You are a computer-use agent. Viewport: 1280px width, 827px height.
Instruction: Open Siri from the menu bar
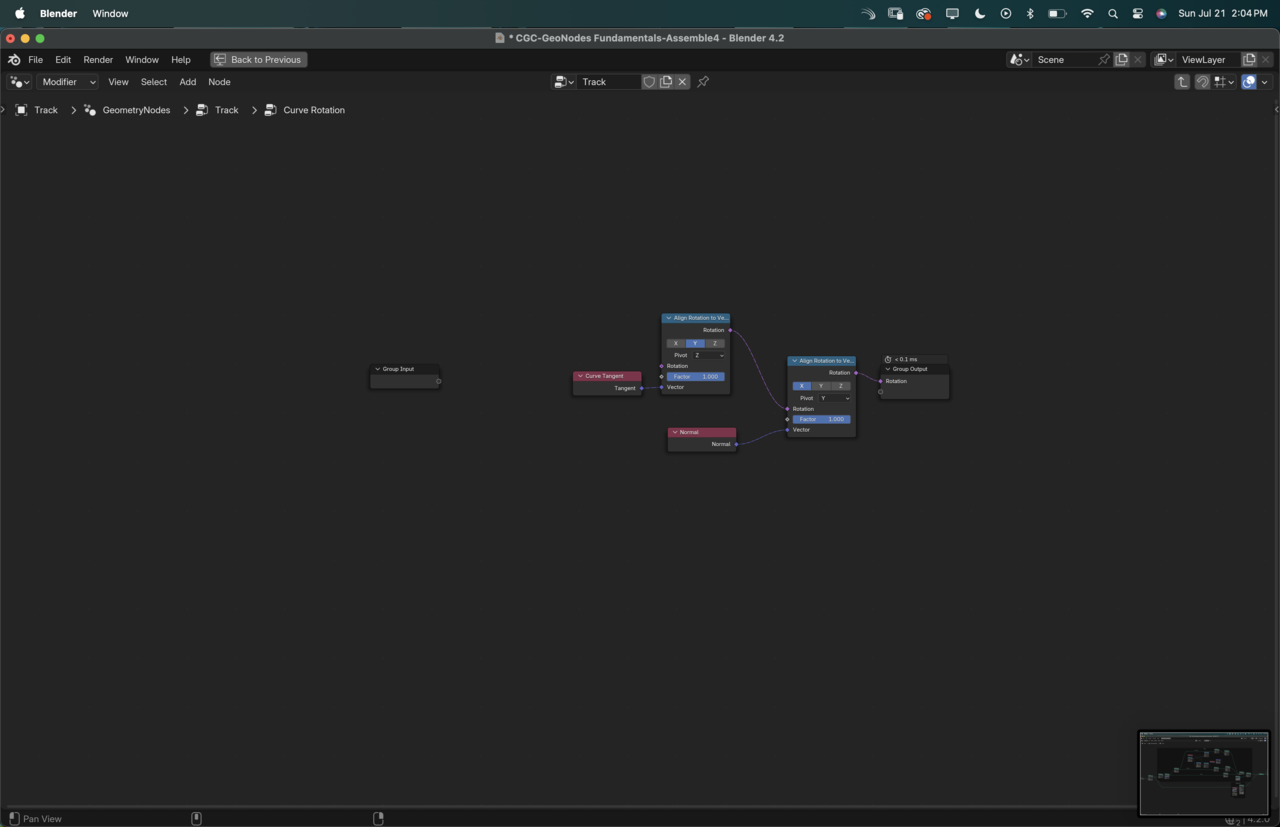[x=1162, y=14]
